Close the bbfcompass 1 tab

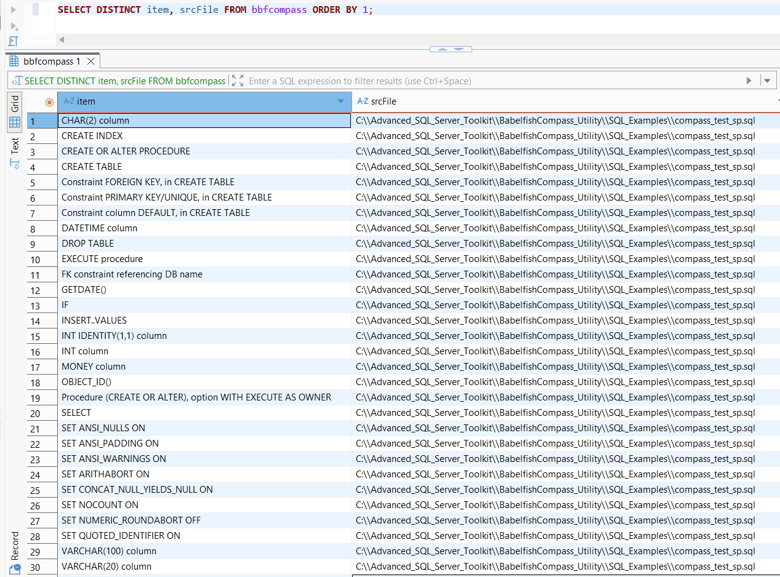pos(91,61)
